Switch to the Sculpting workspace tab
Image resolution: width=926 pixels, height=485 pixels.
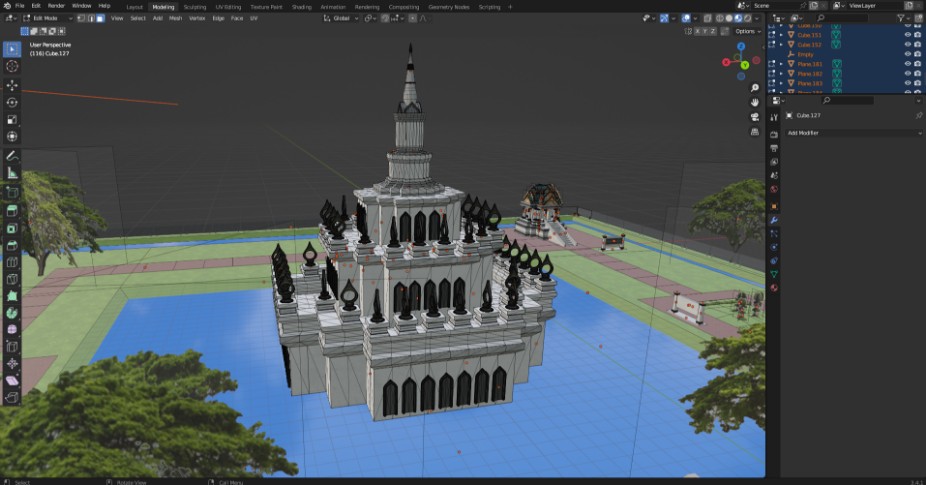(x=195, y=6)
